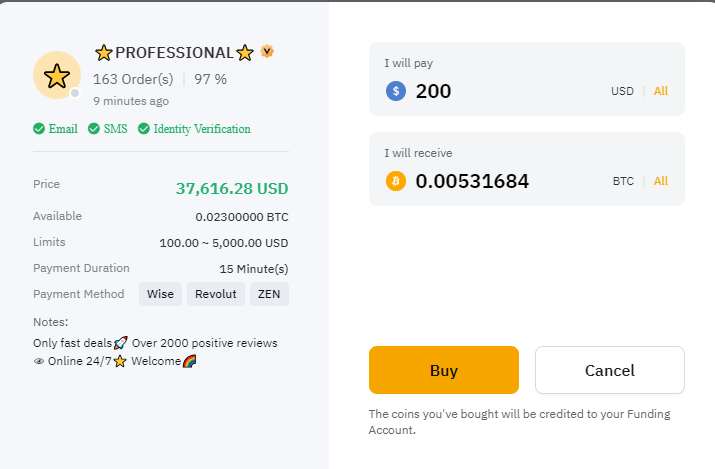
Task: Click the Identity Verification checkmark icon
Action: coord(144,129)
